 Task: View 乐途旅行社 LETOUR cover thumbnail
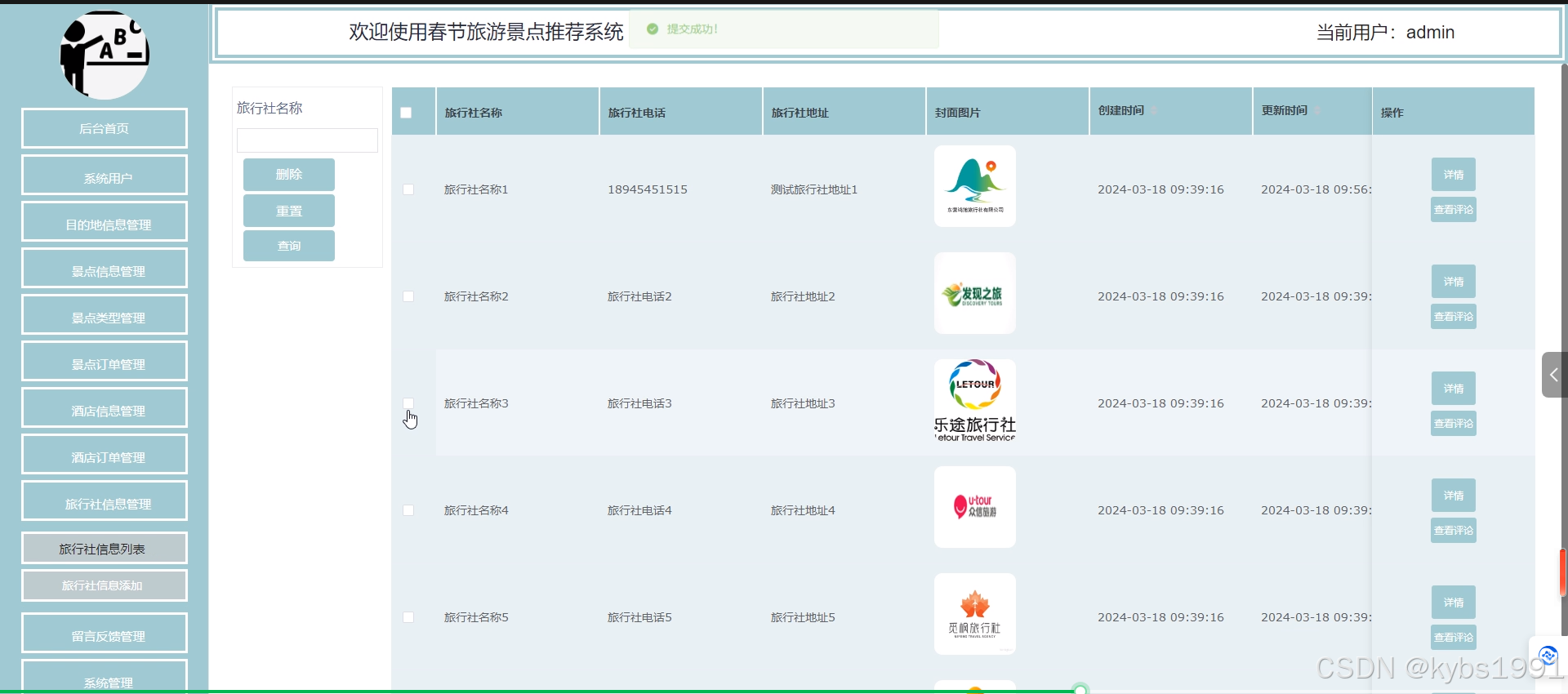pos(975,400)
